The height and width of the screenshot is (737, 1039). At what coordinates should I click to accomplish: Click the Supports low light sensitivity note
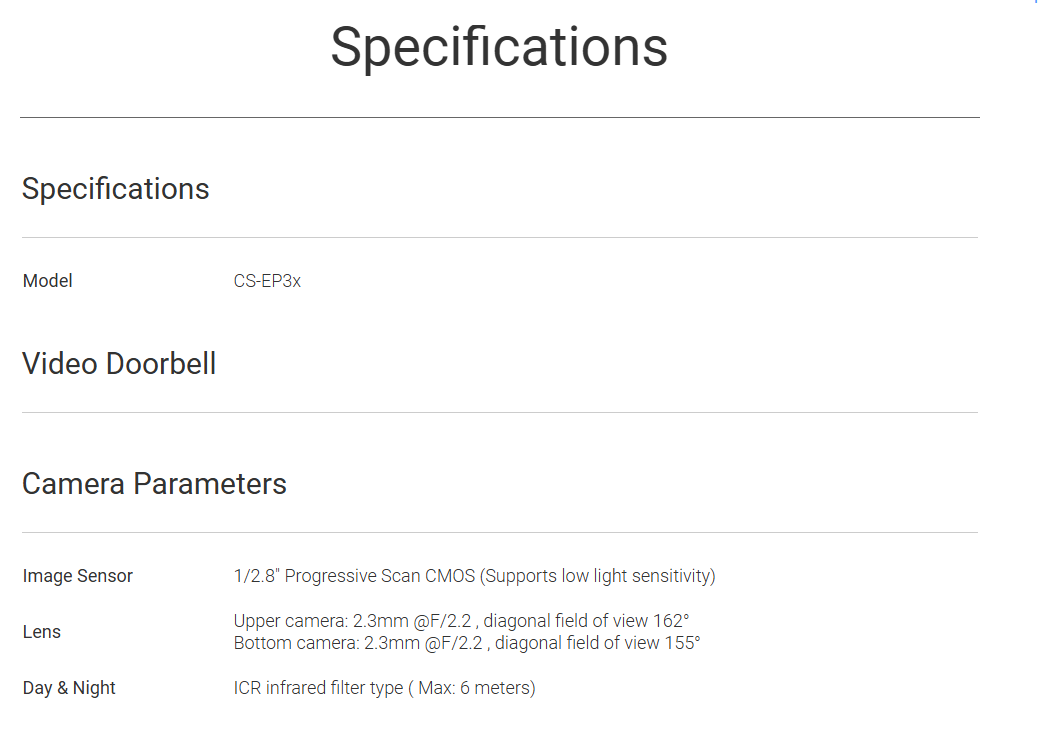[x=598, y=576]
